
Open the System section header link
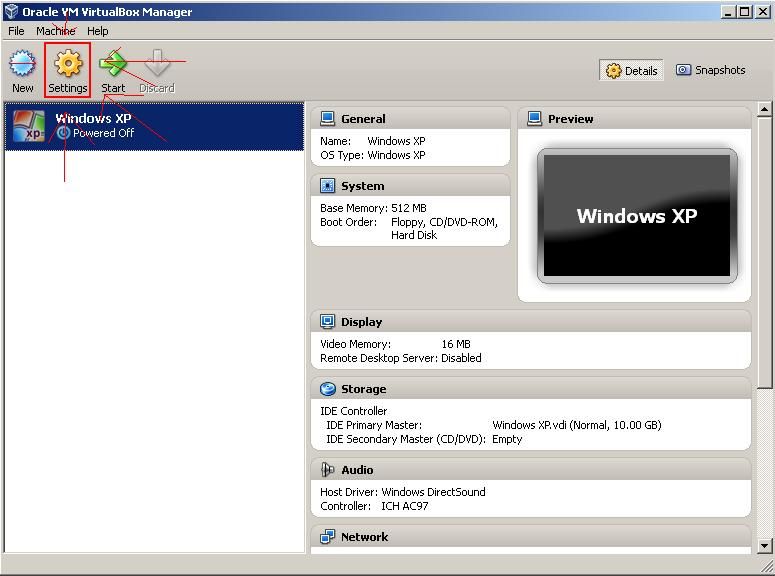tap(362, 186)
